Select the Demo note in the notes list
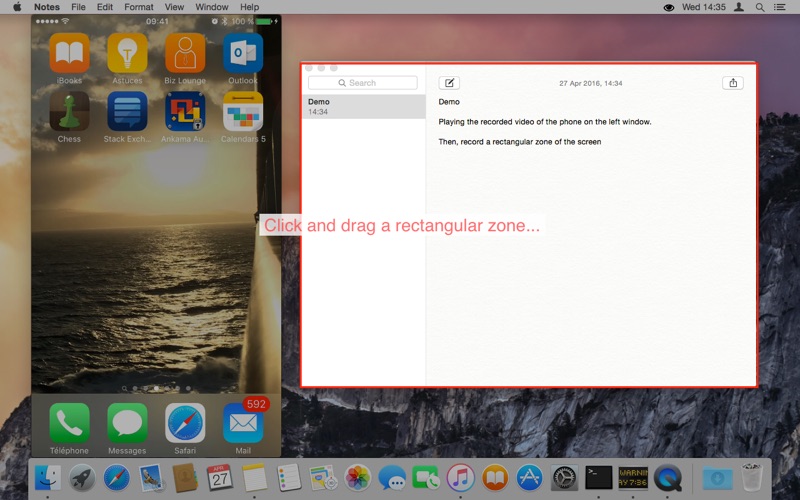Screen dimensions: 800x500 click(364, 107)
